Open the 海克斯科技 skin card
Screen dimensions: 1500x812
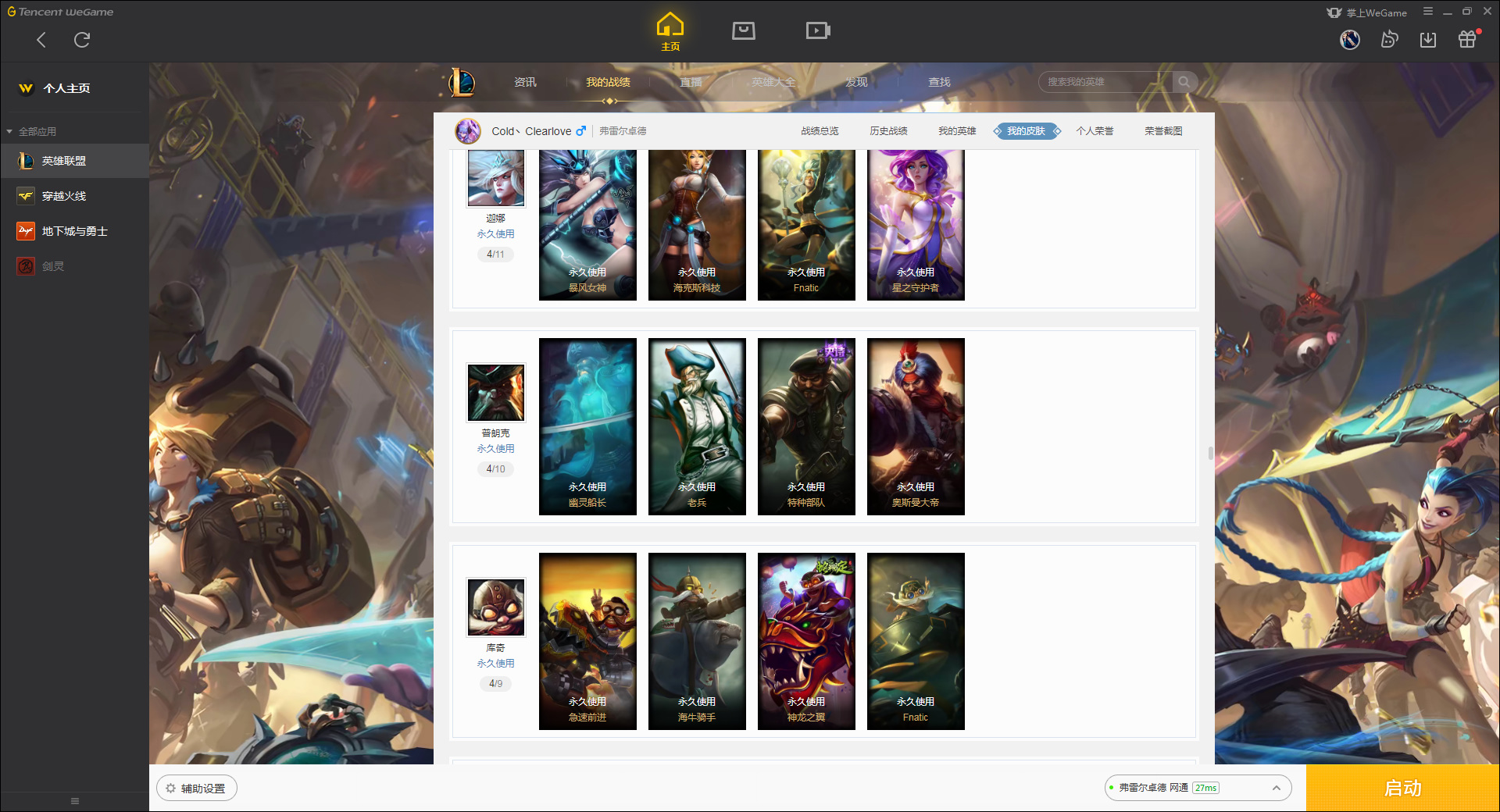coord(697,225)
